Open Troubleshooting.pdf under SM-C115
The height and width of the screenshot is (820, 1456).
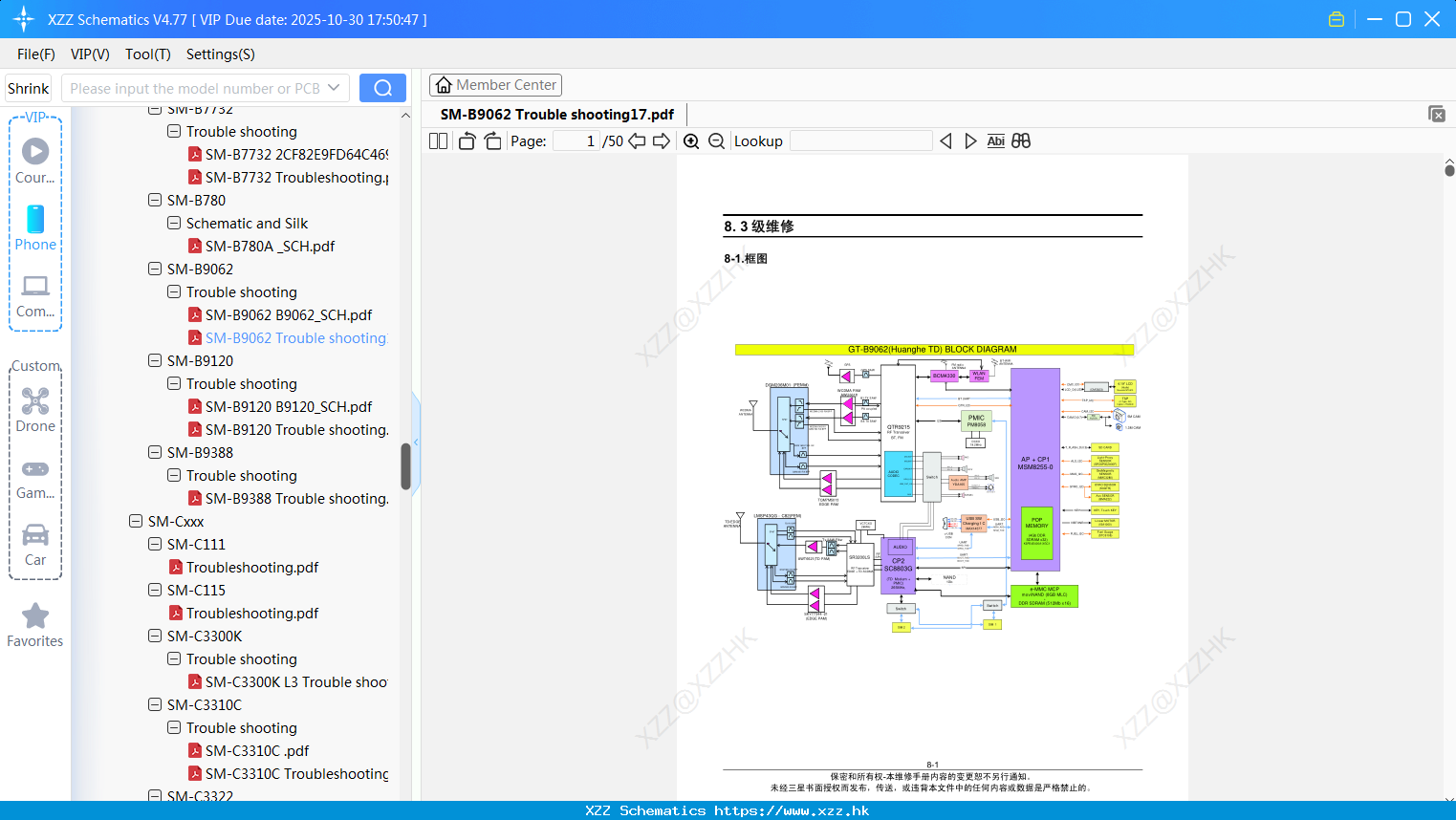pyautogui.click(x=252, y=613)
